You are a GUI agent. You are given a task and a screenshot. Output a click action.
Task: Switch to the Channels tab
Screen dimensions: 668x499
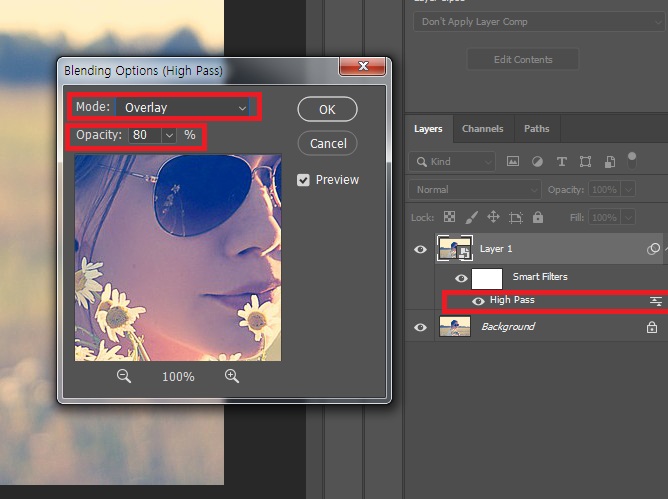click(482, 129)
